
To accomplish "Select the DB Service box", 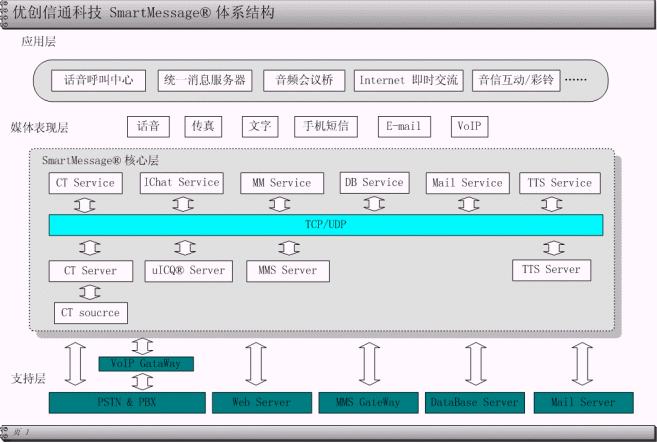I will coord(373,183).
